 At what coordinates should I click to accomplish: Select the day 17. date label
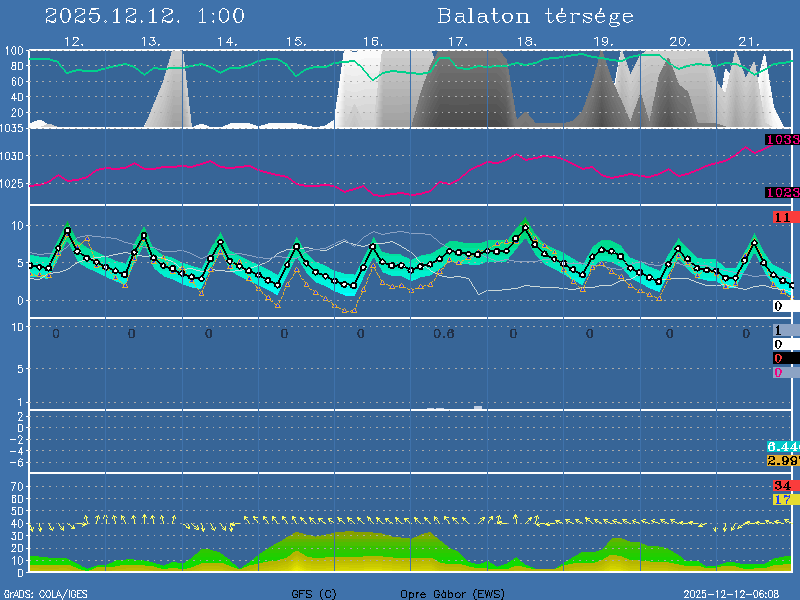pyautogui.click(x=457, y=41)
